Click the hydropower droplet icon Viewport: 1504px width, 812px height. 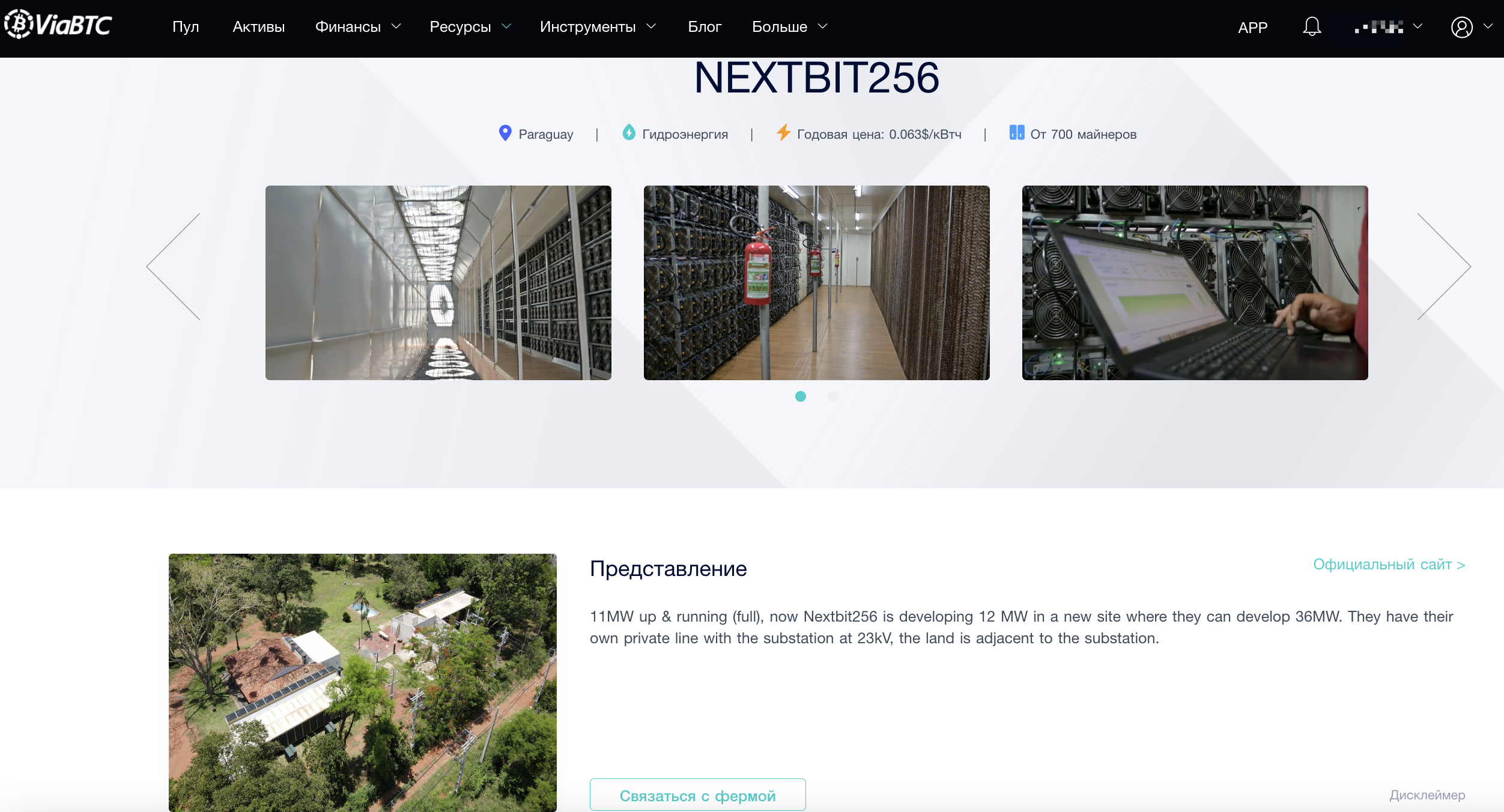click(x=629, y=132)
